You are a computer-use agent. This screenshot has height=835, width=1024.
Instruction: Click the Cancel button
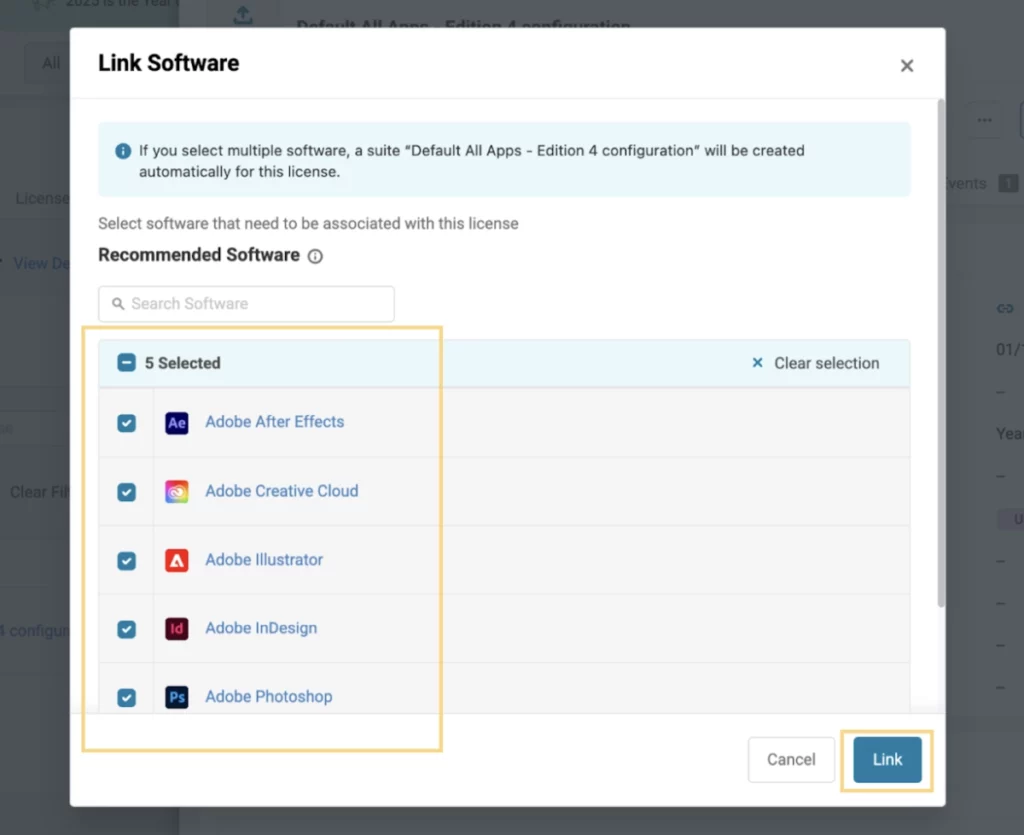[791, 759]
